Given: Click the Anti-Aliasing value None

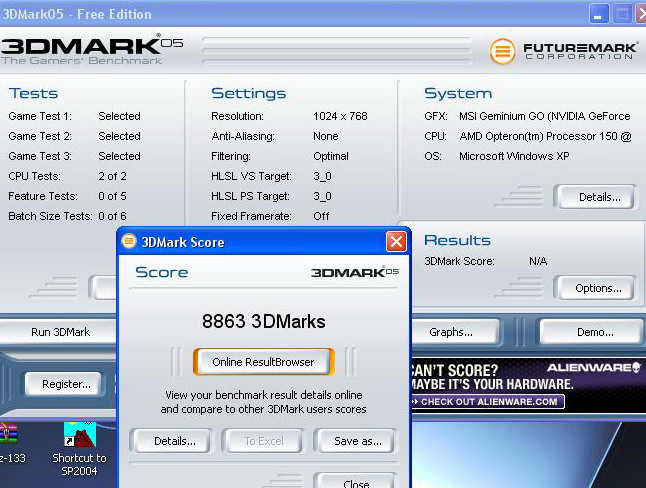Looking at the screenshot, I should (325, 136).
